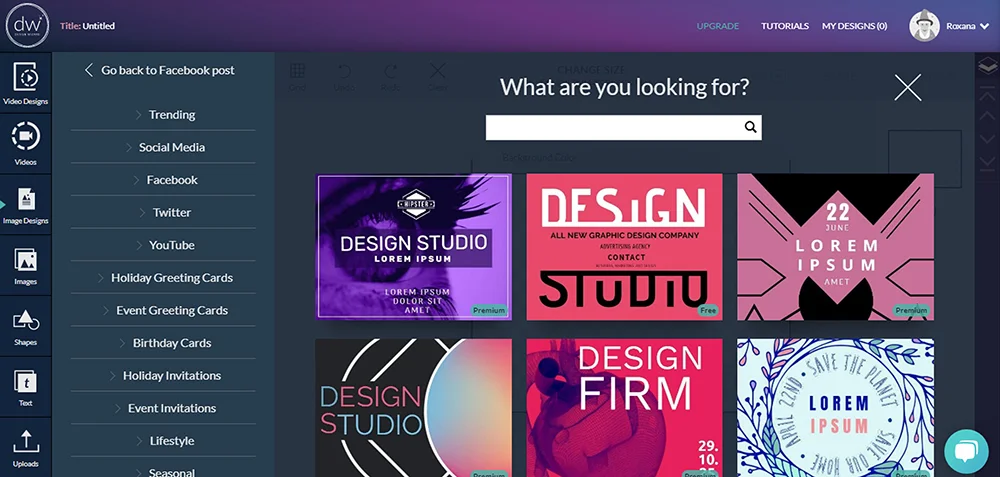
Task: Click the "What are you looking for?" heading
Action: pos(624,87)
